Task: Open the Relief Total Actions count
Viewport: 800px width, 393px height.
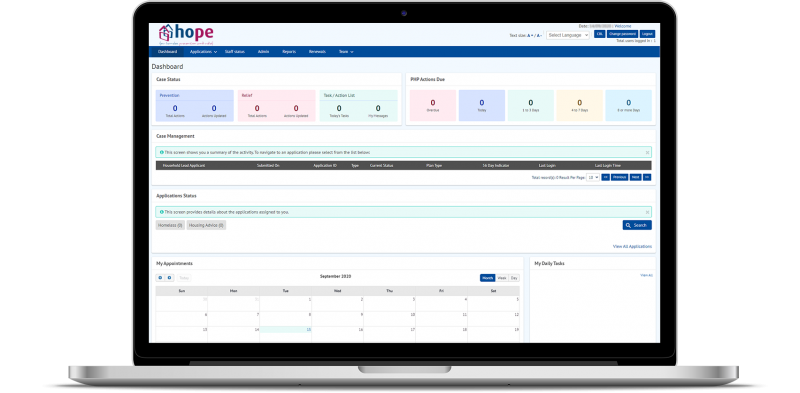Action: 257,110
